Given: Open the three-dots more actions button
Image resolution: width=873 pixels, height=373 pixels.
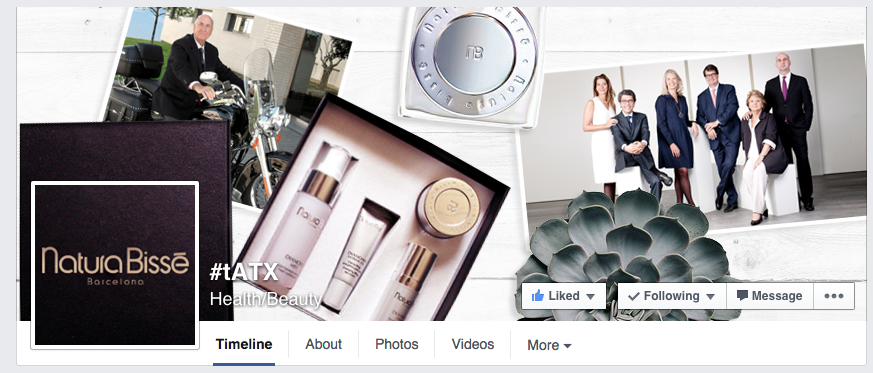Looking at the screenshot, I should (833, 296).
